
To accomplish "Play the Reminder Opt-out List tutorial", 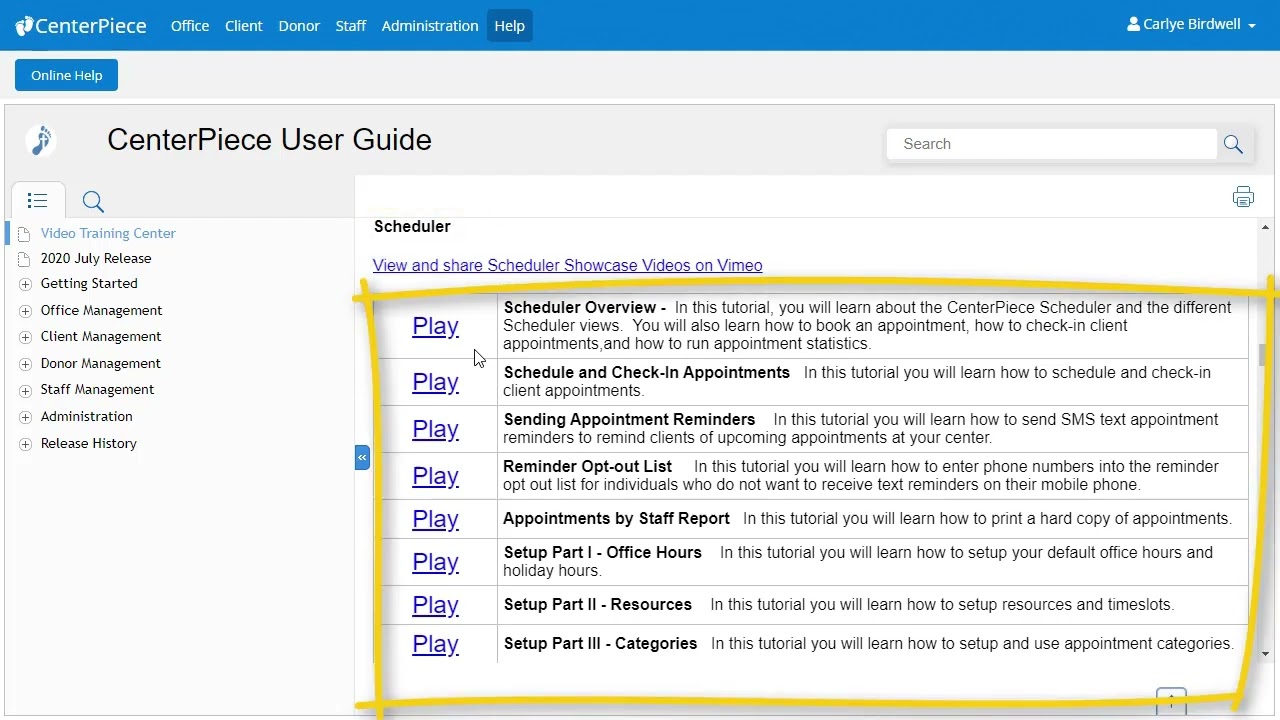I will 435,476.
